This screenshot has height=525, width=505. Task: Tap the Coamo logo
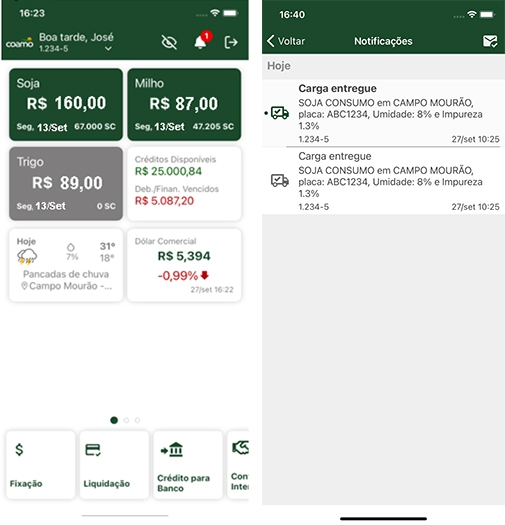(x=19, y=43)
